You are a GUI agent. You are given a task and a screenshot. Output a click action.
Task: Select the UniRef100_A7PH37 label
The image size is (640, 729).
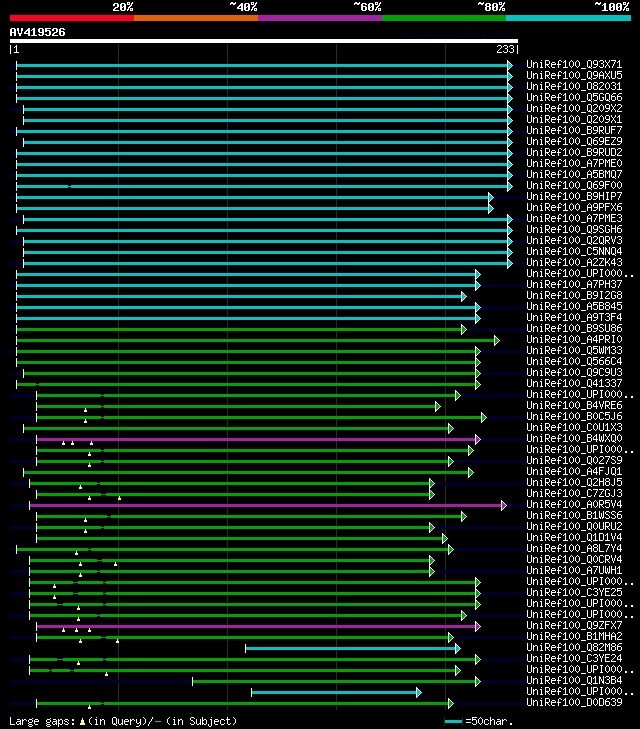(x=574, y=285)
